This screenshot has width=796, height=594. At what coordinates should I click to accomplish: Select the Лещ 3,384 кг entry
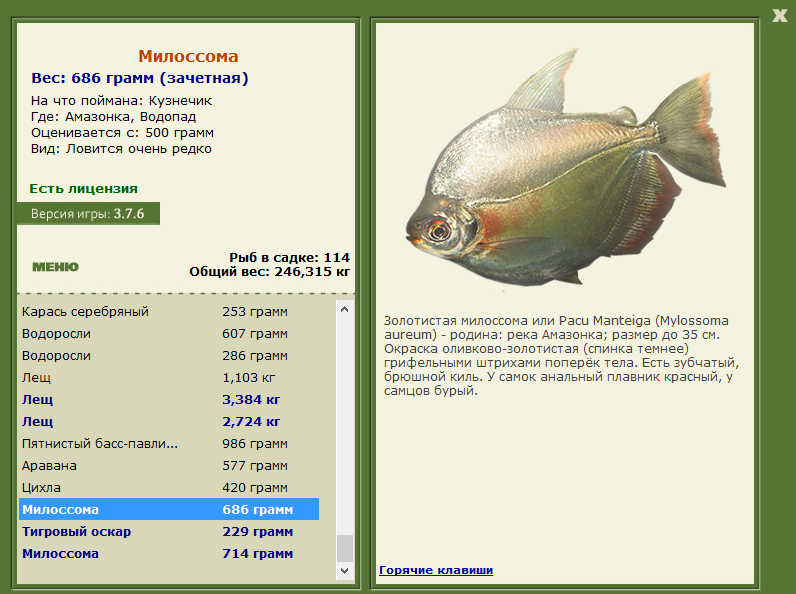[x=169, y=400]
